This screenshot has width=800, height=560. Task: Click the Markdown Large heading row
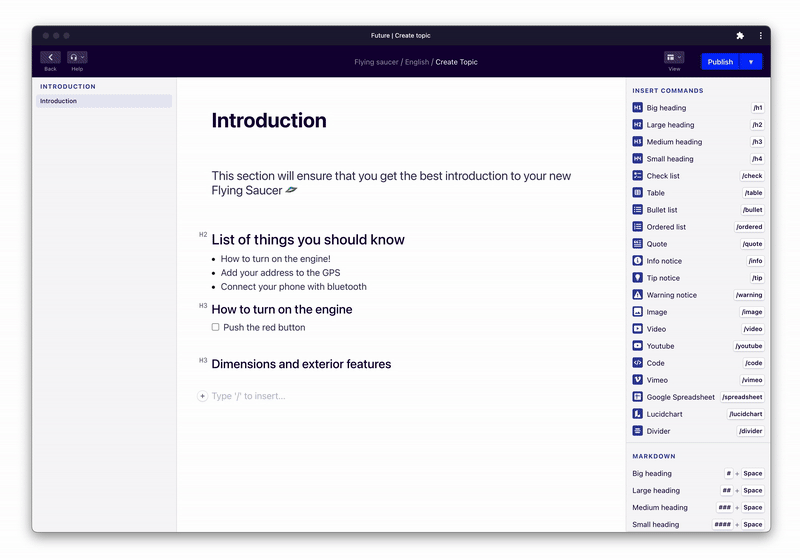(697, 490)
